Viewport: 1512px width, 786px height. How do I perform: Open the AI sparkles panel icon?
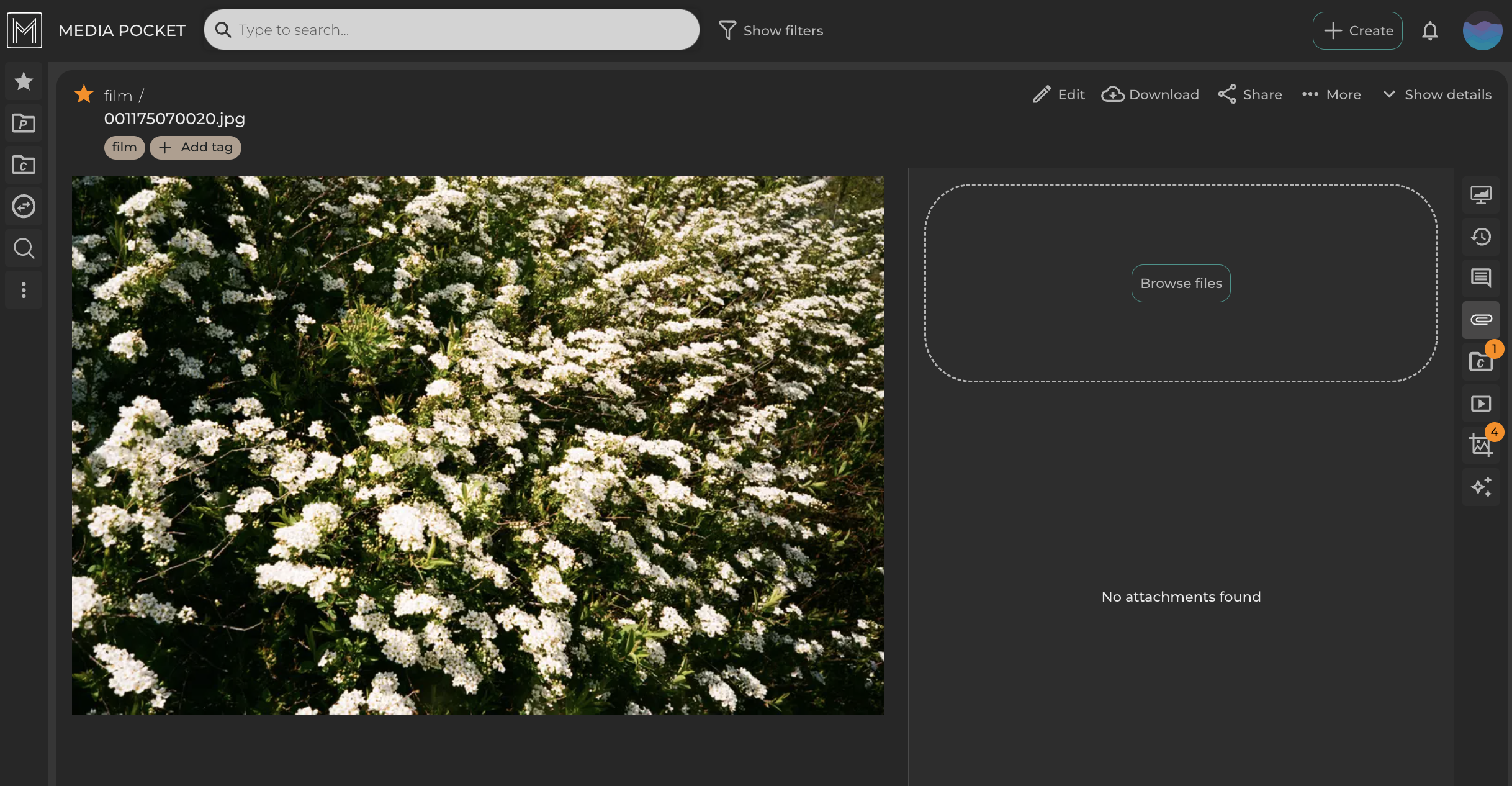tap(1481, 487)
